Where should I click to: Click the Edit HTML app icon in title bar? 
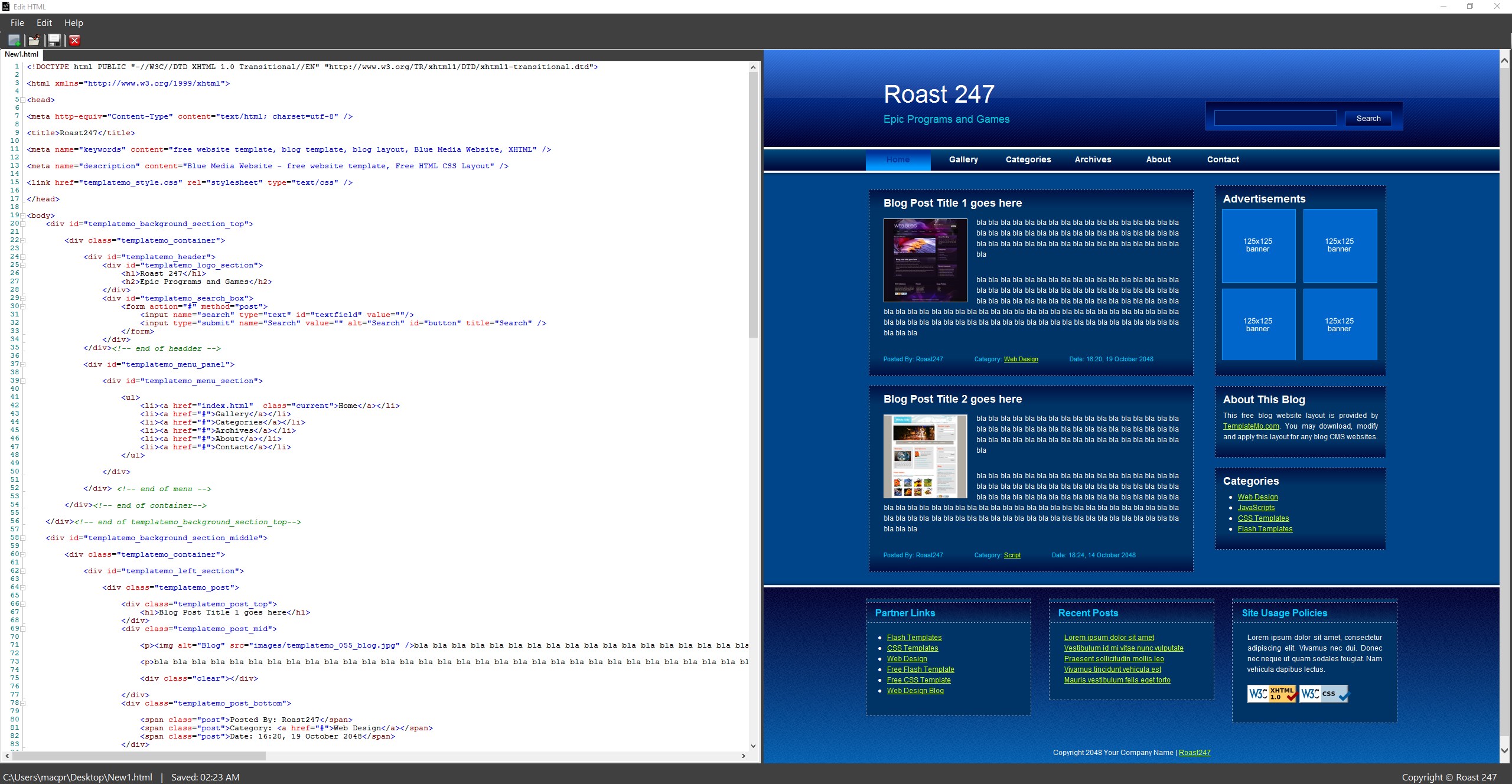pyautogui.click(x=6, y=6)
